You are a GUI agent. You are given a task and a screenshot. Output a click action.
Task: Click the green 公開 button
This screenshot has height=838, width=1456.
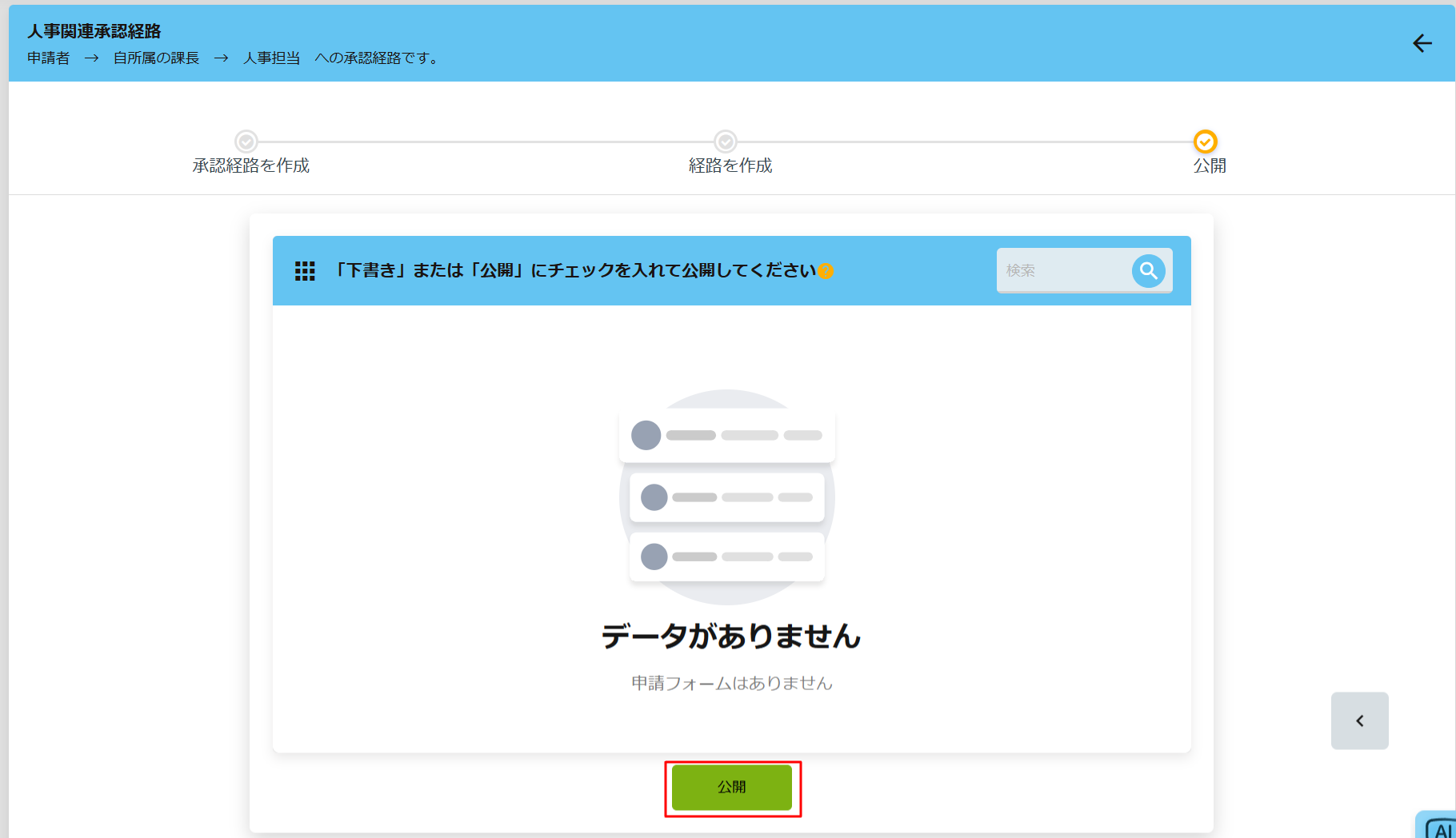[731, 788]
